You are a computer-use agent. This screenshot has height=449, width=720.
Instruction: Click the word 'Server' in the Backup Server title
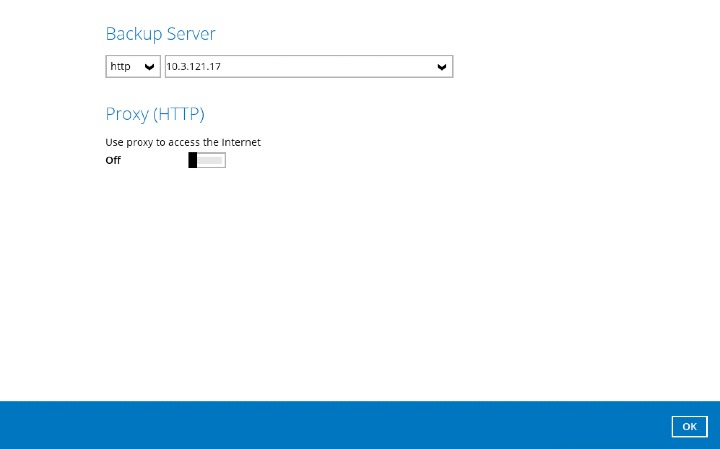click(191, 34)
